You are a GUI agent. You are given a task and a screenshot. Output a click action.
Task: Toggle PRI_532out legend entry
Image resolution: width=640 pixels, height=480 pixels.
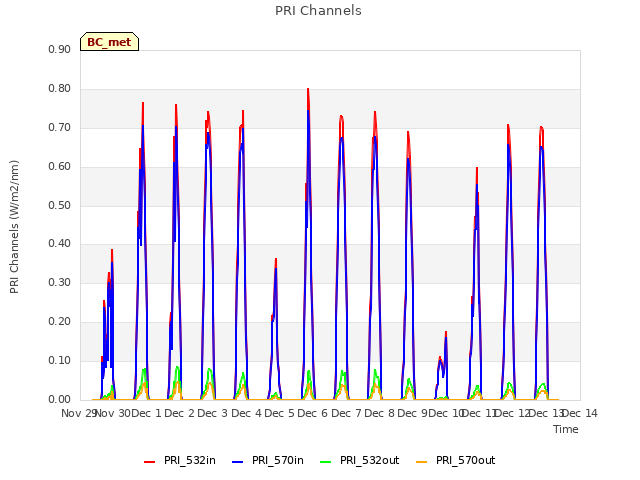[x=360, y=460]
